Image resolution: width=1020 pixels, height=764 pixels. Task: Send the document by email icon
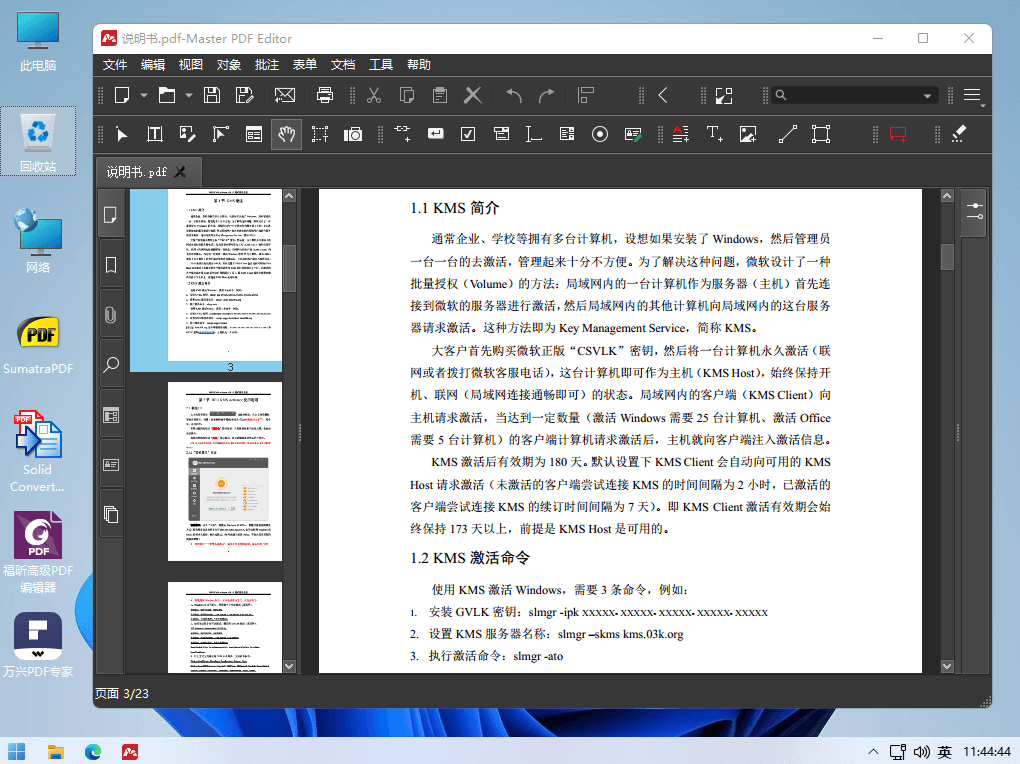(285, 95)
